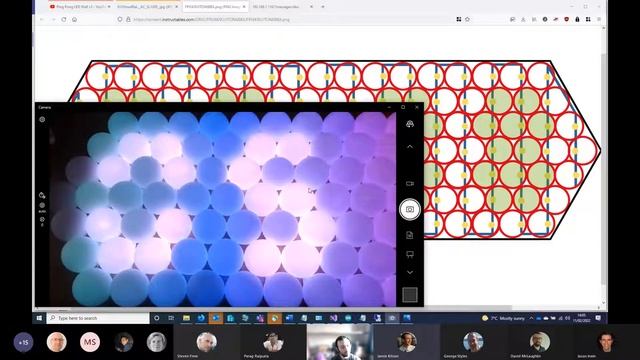Select Jamie Kitson's participant tile
The width and height of the screenshot is (640, 360).
(x=407, y=342)
